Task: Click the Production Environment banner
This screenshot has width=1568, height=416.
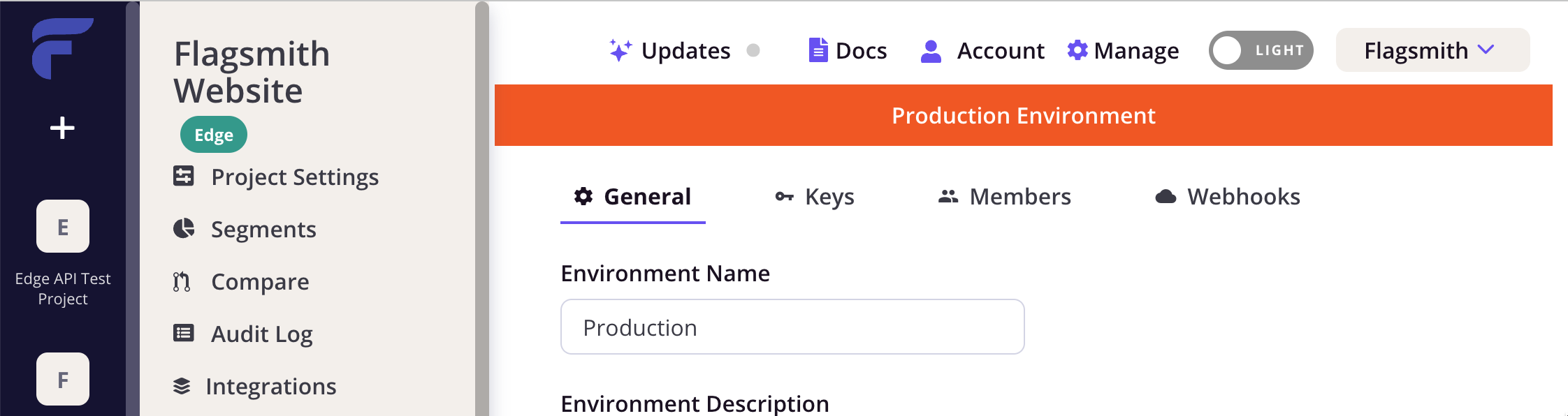Action: click(1024, 115)
